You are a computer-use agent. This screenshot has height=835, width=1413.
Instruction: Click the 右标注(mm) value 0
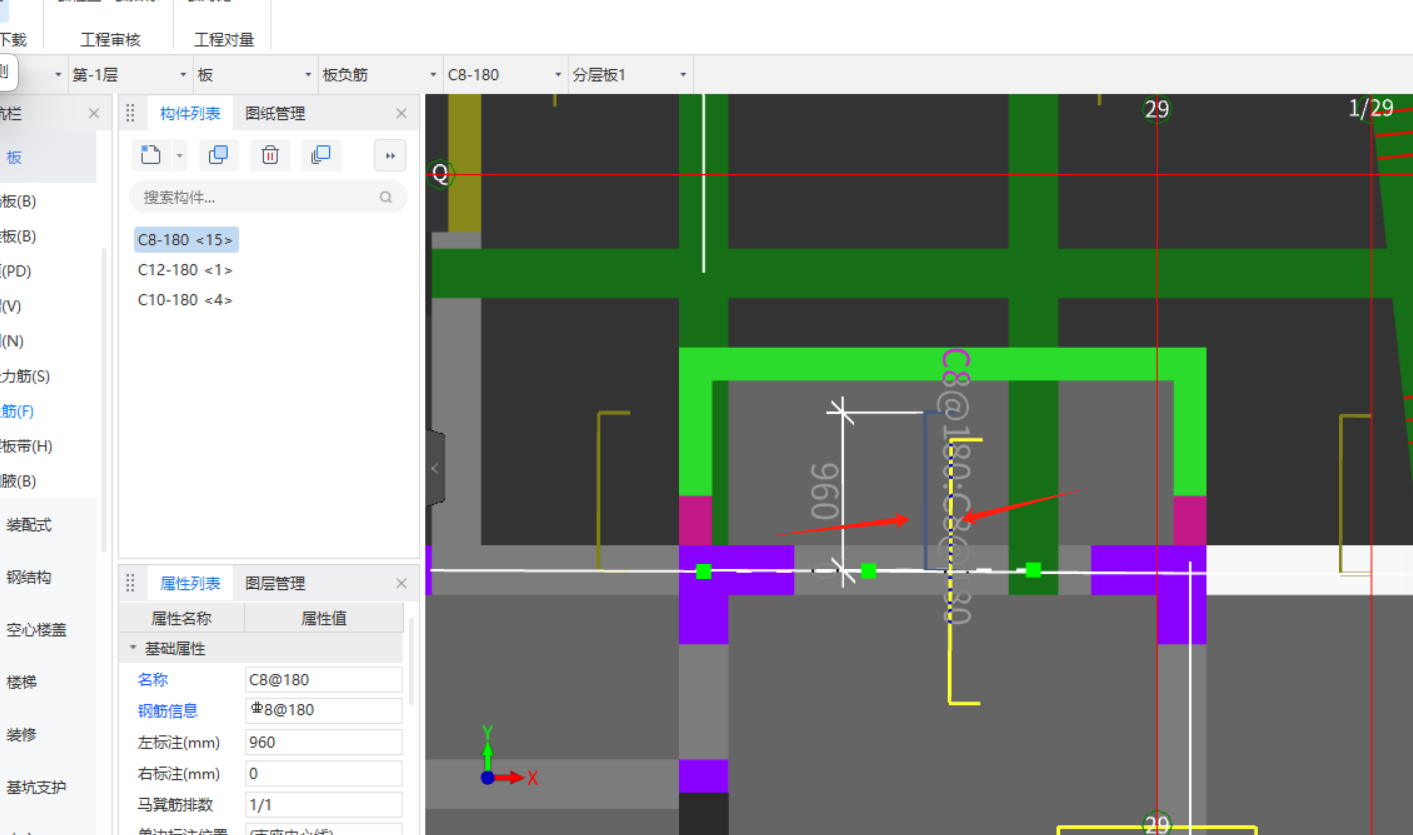tap(324, 773)
